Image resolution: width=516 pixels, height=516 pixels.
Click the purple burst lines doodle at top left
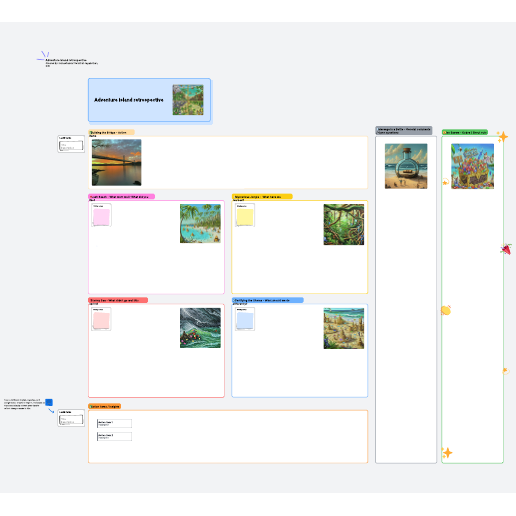(43, 56)
